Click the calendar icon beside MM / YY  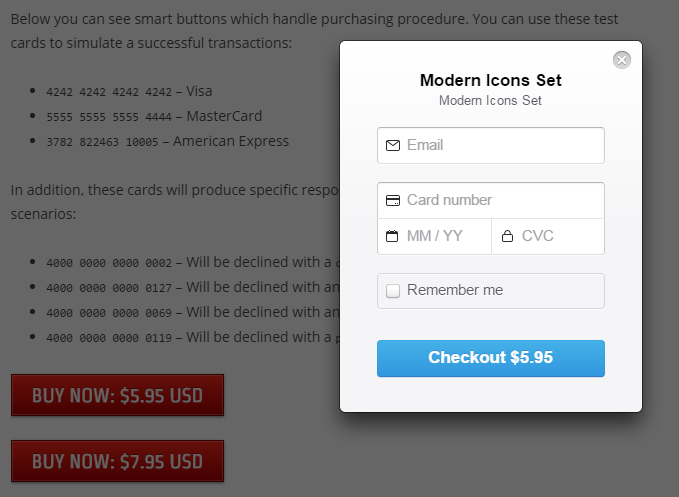click(392, 237)
